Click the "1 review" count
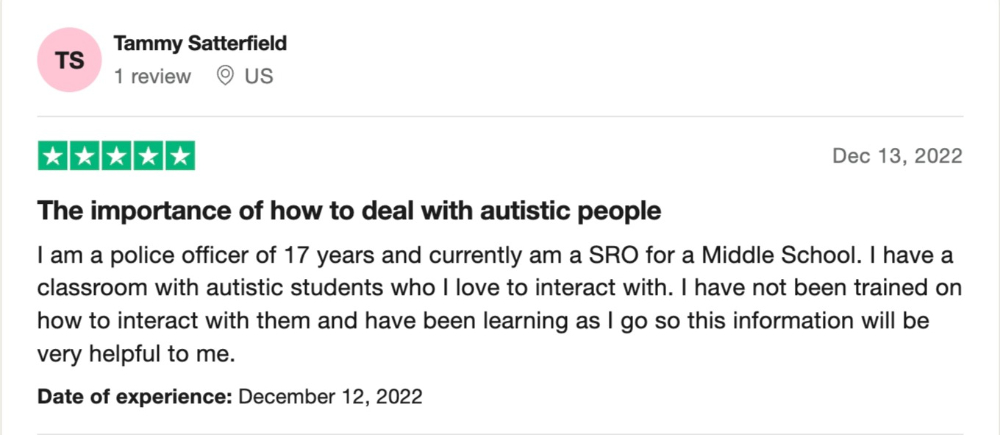Screen dimensions: 1000x435 click(152, 76)
